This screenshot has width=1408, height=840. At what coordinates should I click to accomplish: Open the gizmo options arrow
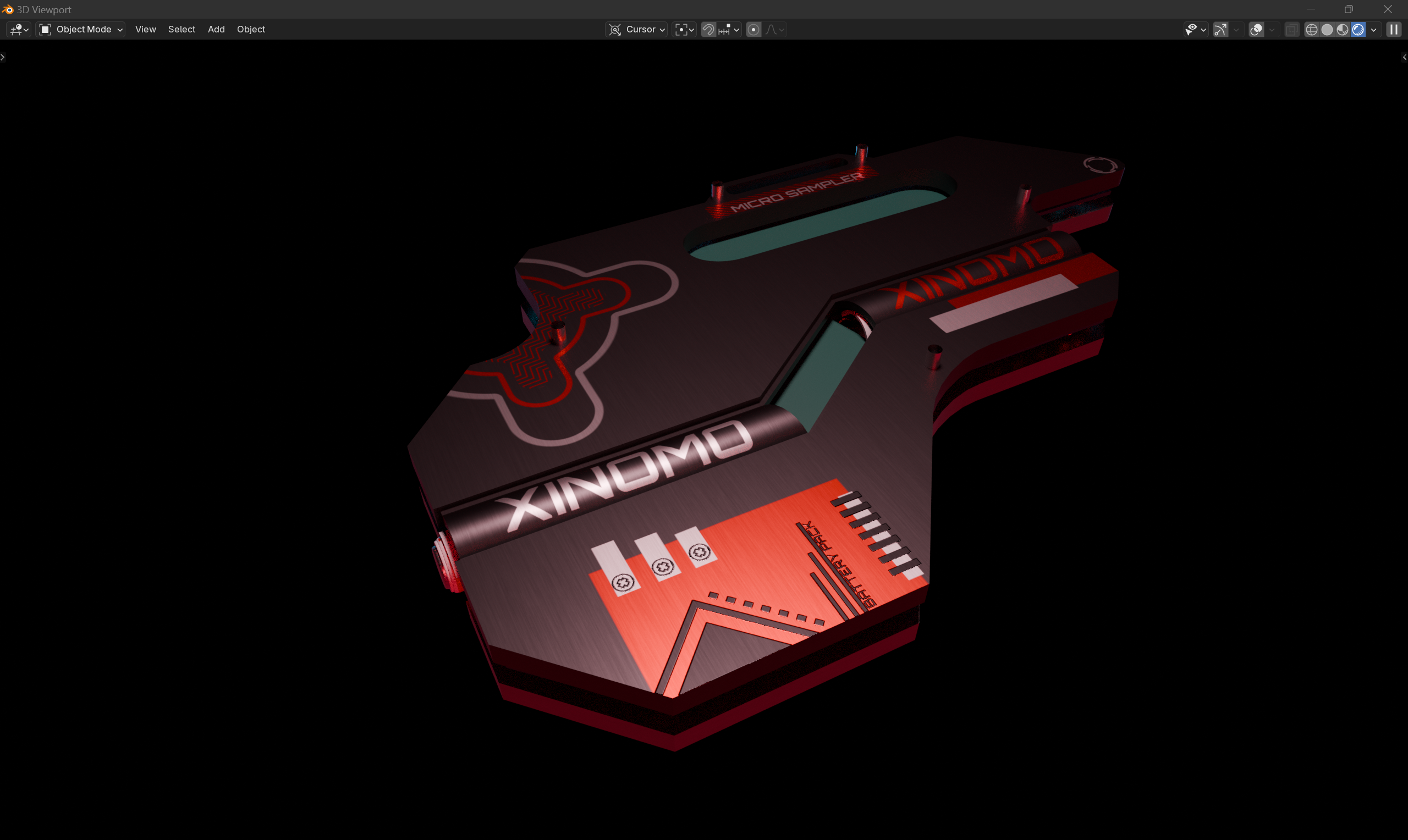(1236, 30)
